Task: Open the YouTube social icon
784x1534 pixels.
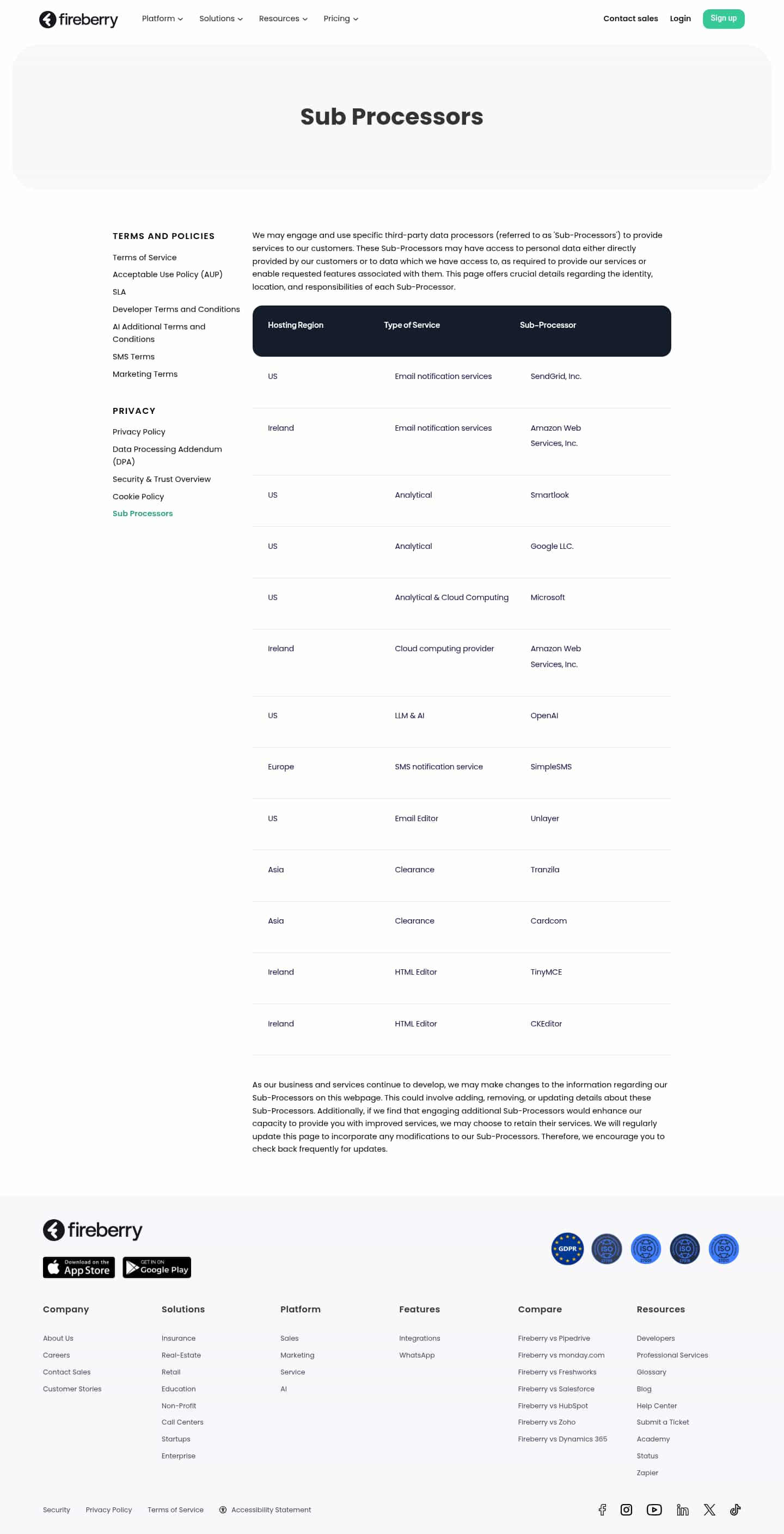Action: (654, 1509)
